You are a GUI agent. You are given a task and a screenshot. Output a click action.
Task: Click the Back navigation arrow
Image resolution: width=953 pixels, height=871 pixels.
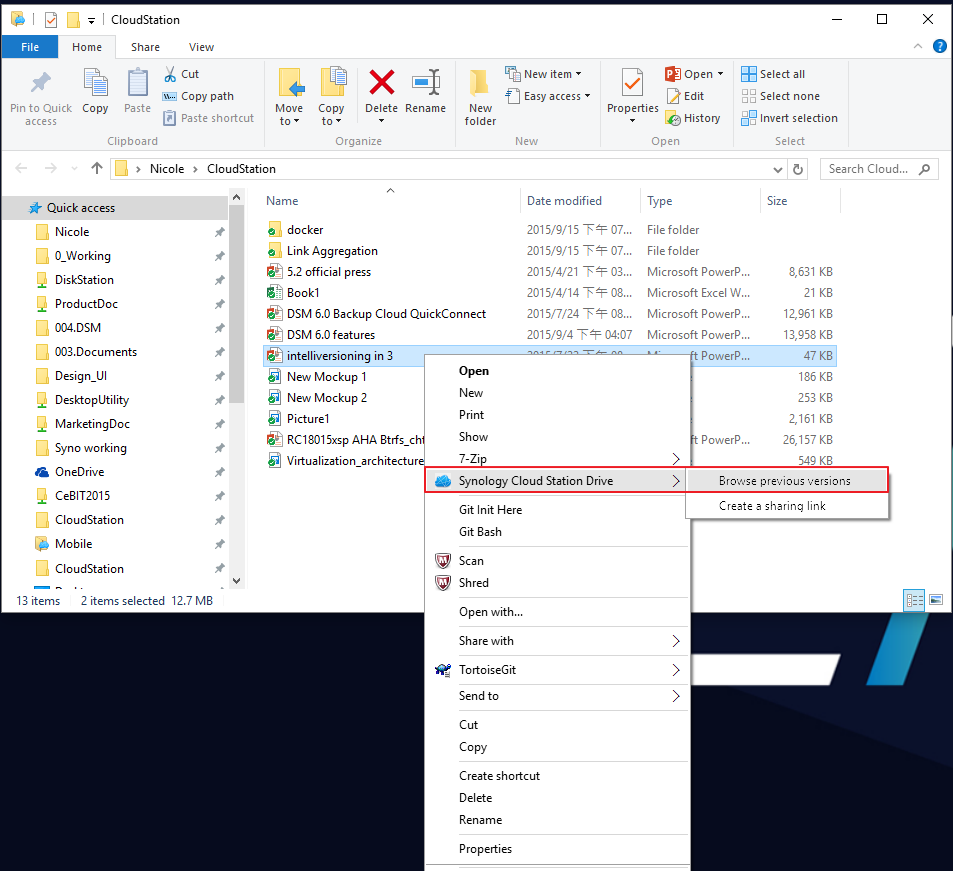click(21, 168)
